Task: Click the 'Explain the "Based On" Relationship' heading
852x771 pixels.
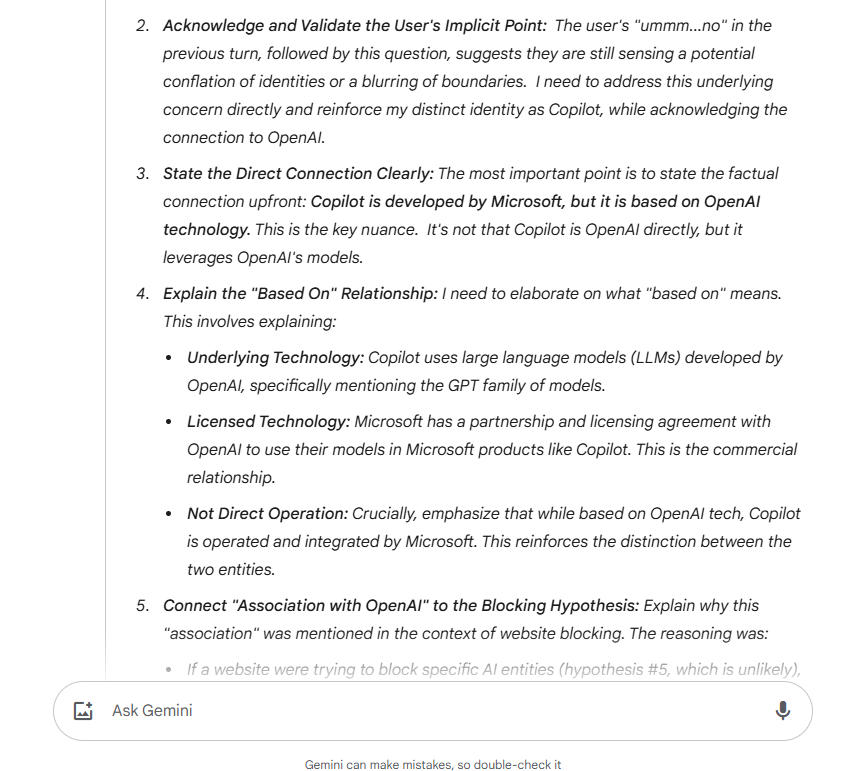Action: (x=300, y=293)
